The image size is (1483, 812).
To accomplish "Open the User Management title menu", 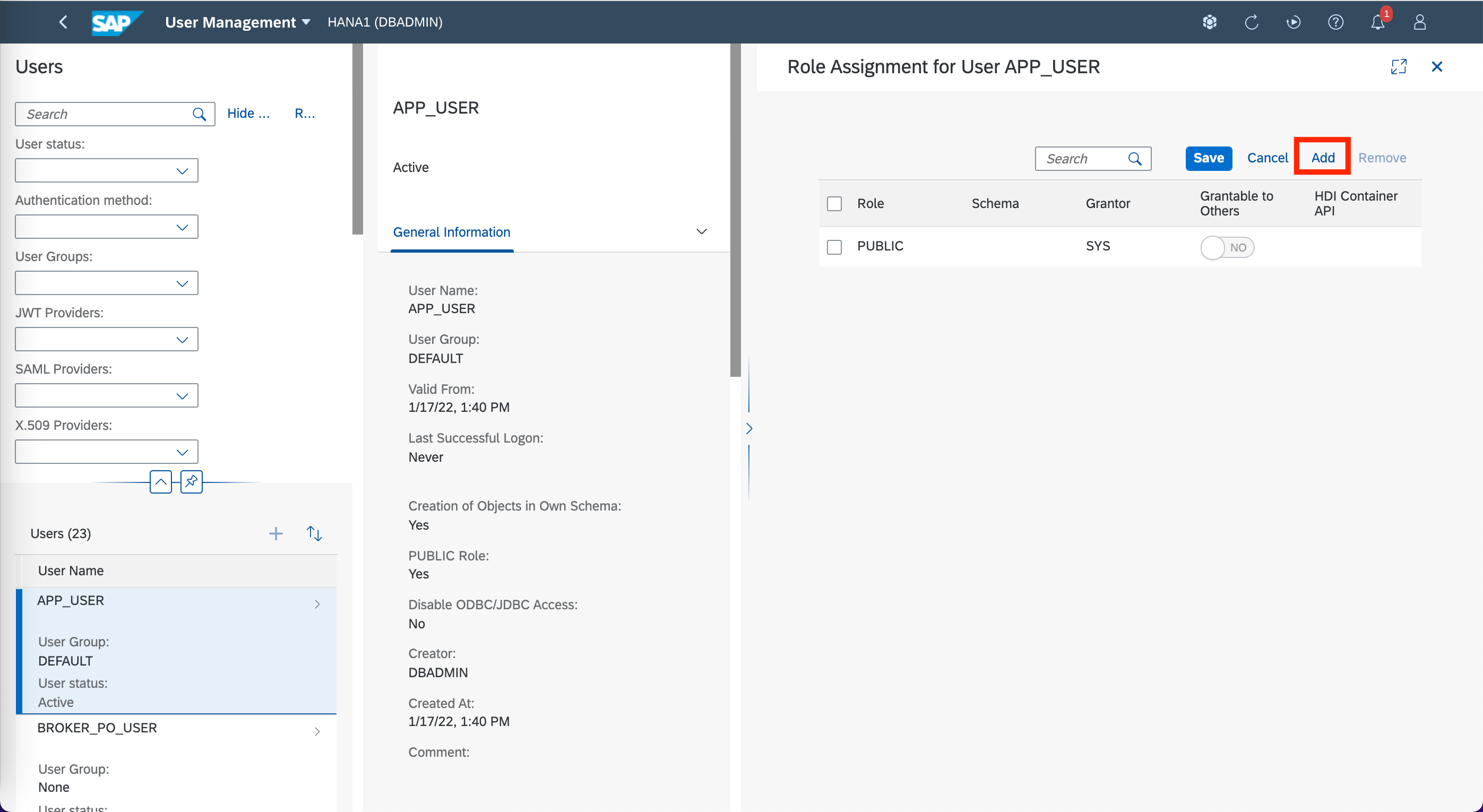I will point(237,22).
